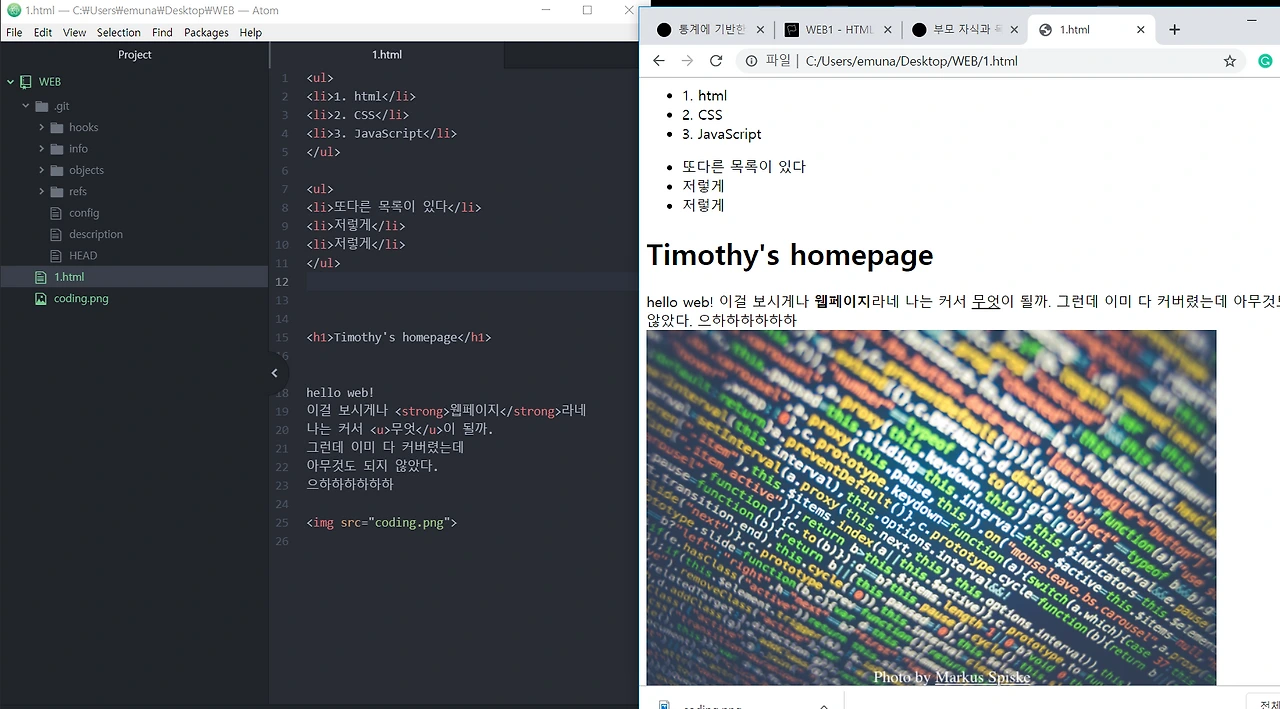Screen dimensions: 1280x709
Task: Click the '<li>2. CSS</li>' code line
Action: coord(358,115)
